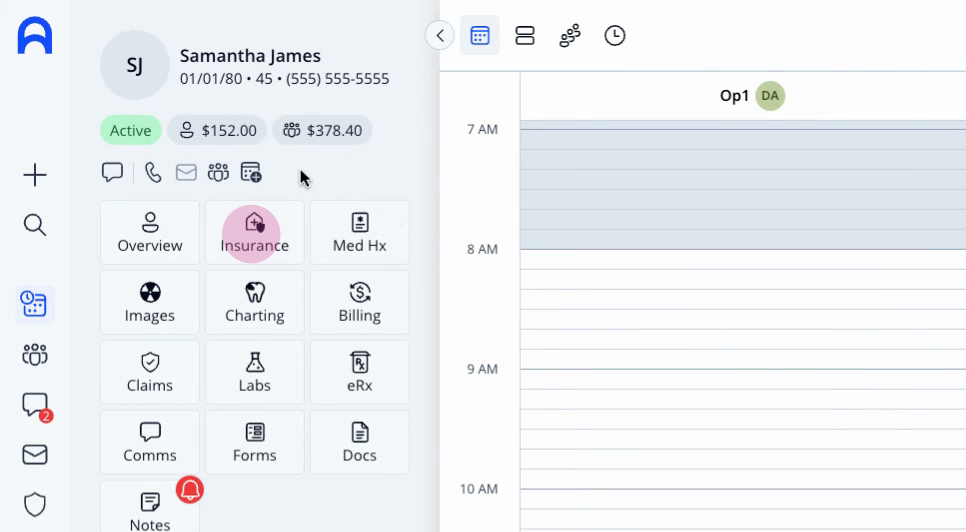
Task: Open search from the sidebar magnifier
Action: coord(35,225)
